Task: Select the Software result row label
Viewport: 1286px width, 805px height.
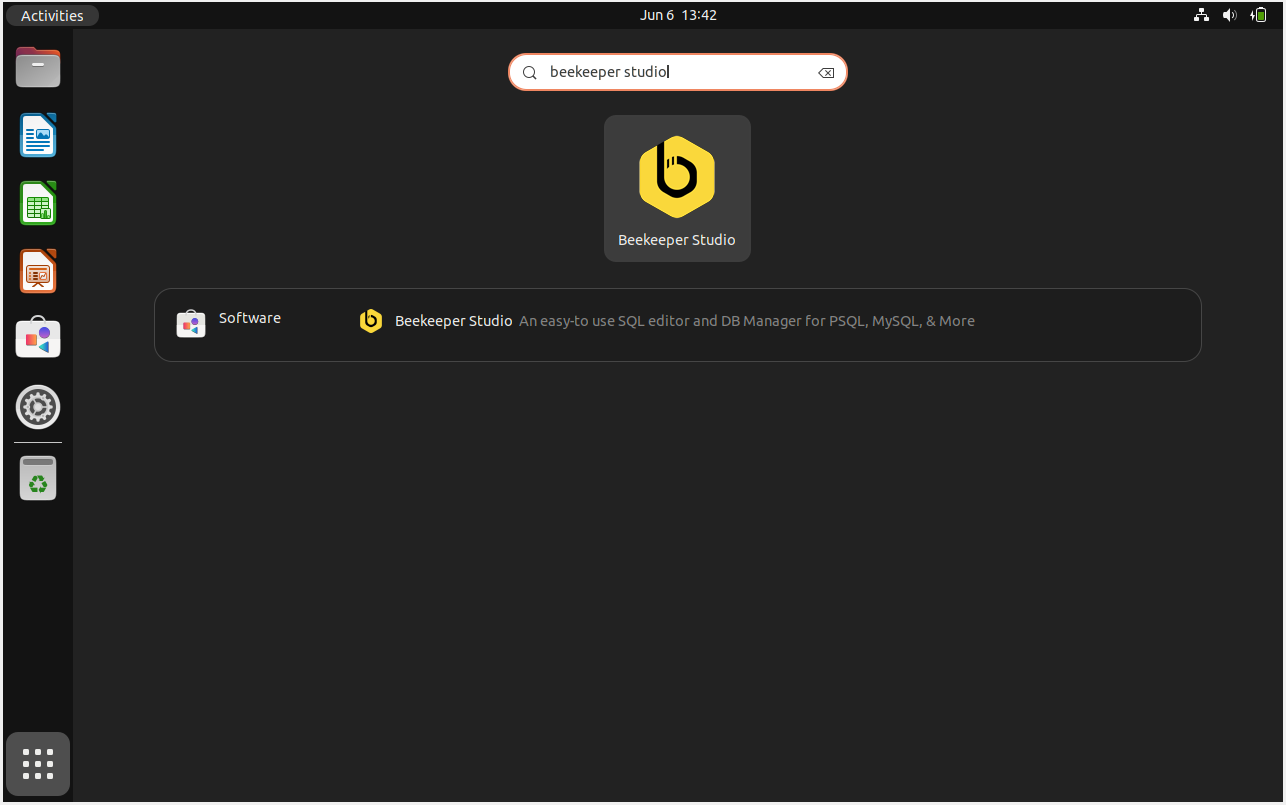Action: (x=249, y=317)
